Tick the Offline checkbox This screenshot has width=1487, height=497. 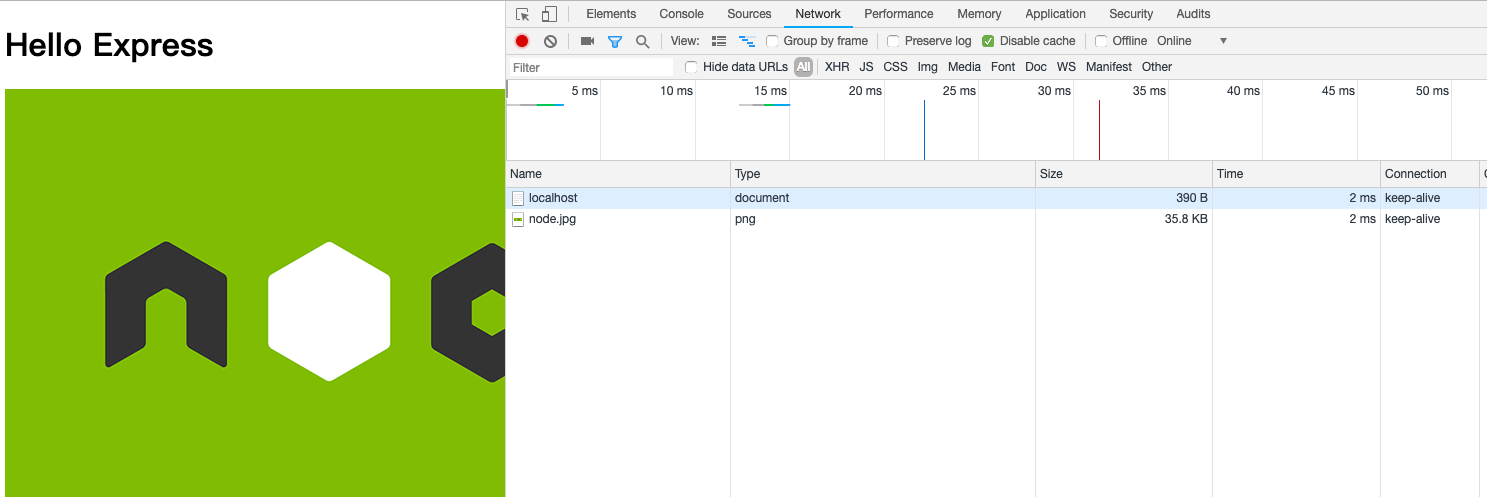[x=1101, y=41]
